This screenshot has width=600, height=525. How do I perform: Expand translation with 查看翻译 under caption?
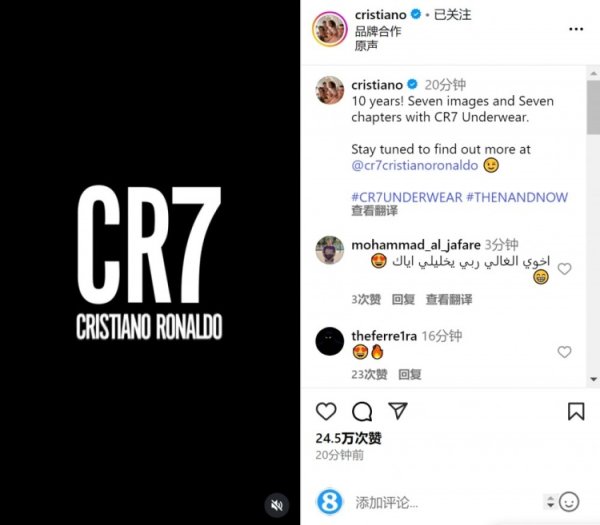[375, 211]
